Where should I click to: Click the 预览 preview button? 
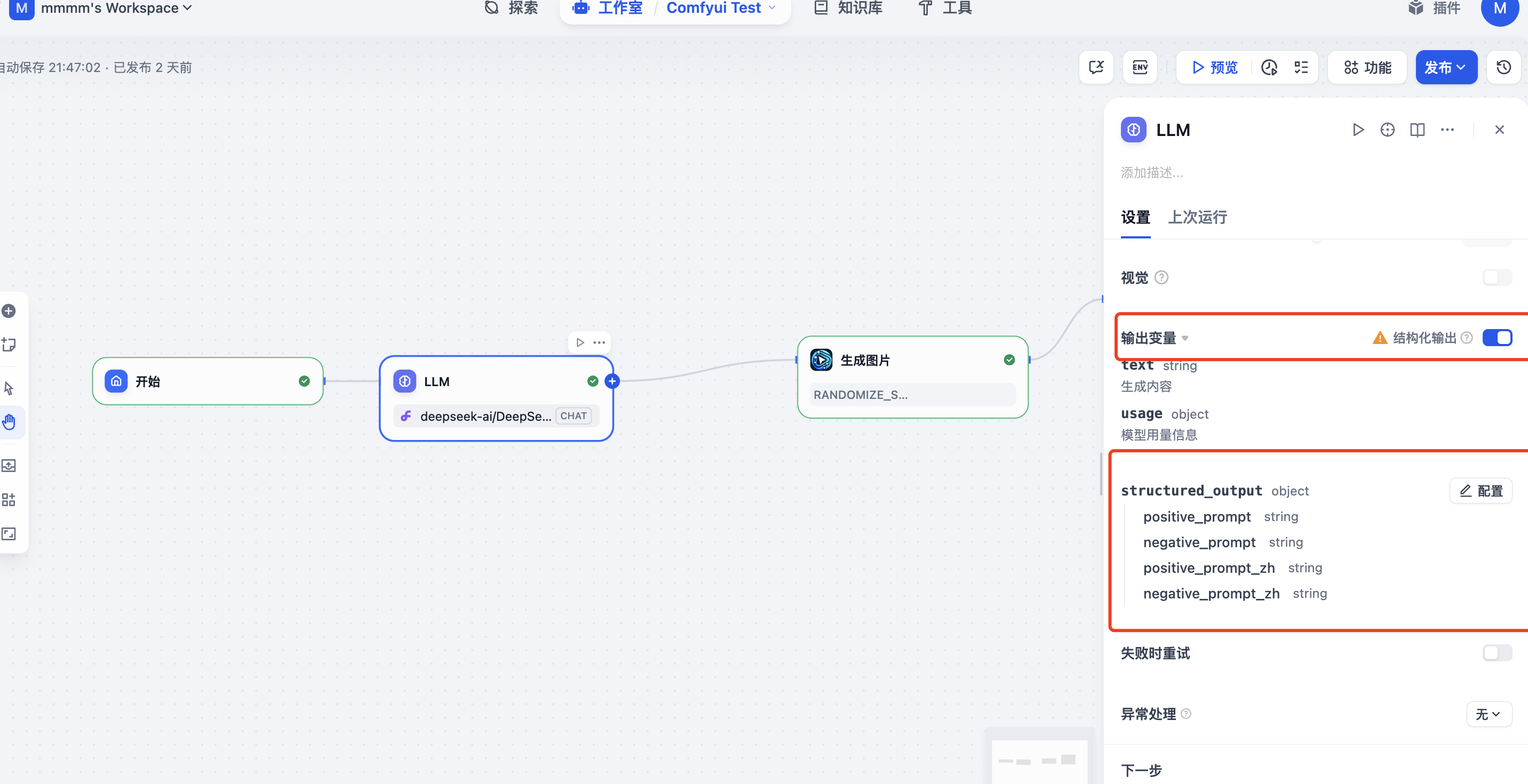point(1214,67)
